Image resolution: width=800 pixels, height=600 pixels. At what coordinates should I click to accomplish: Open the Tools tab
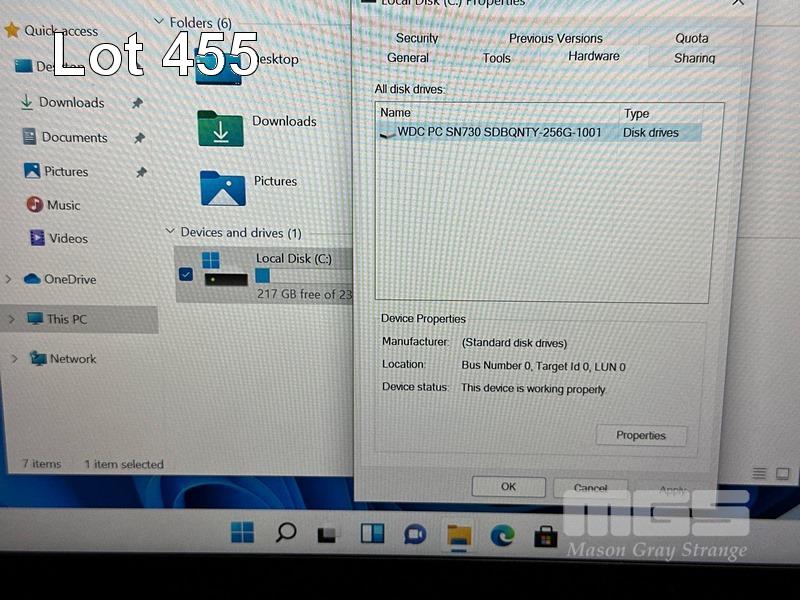click(496, 58)
